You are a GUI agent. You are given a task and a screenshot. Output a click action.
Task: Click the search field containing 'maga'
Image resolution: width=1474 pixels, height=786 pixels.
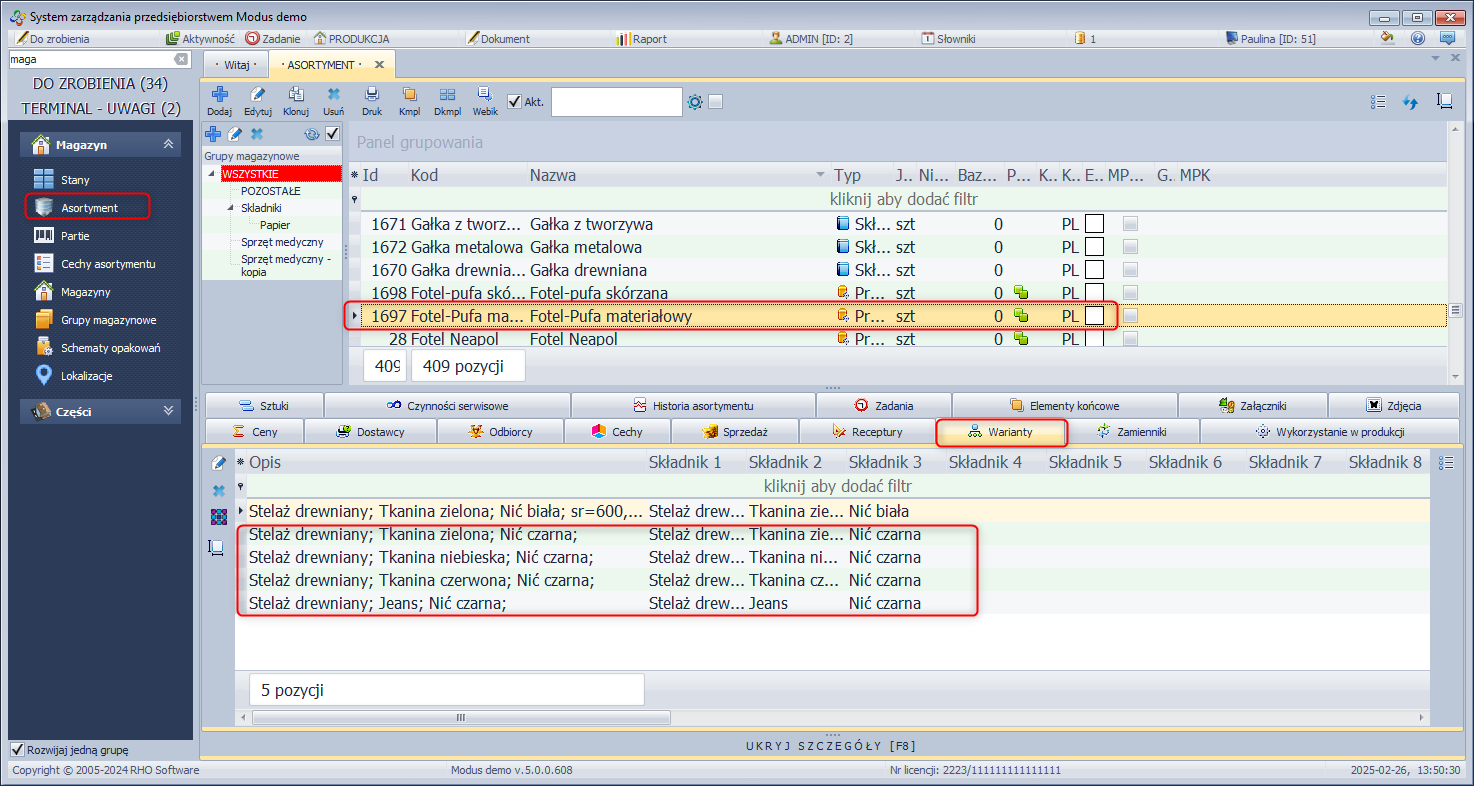90,60
